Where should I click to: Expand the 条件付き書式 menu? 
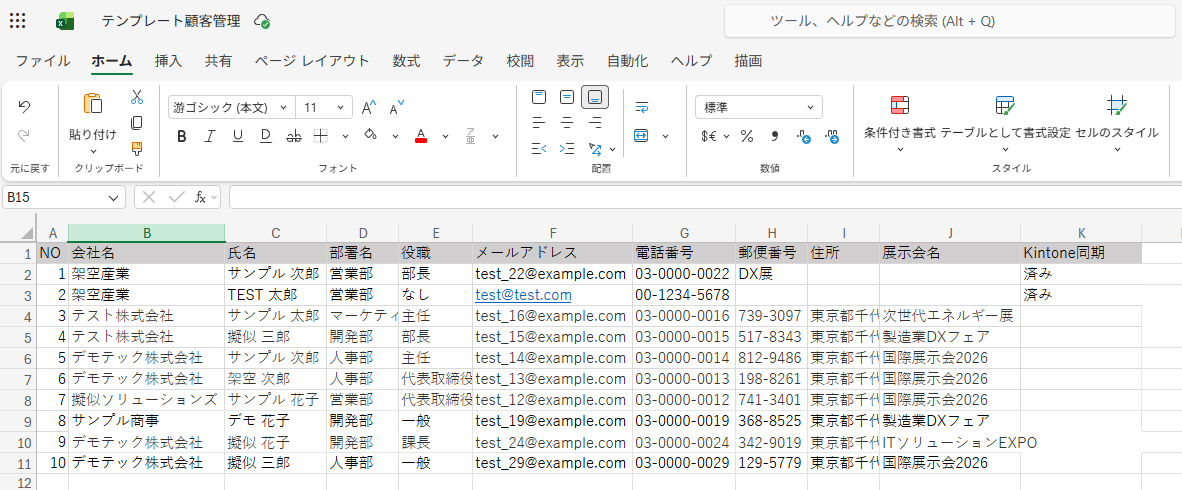tap(899, 124)
